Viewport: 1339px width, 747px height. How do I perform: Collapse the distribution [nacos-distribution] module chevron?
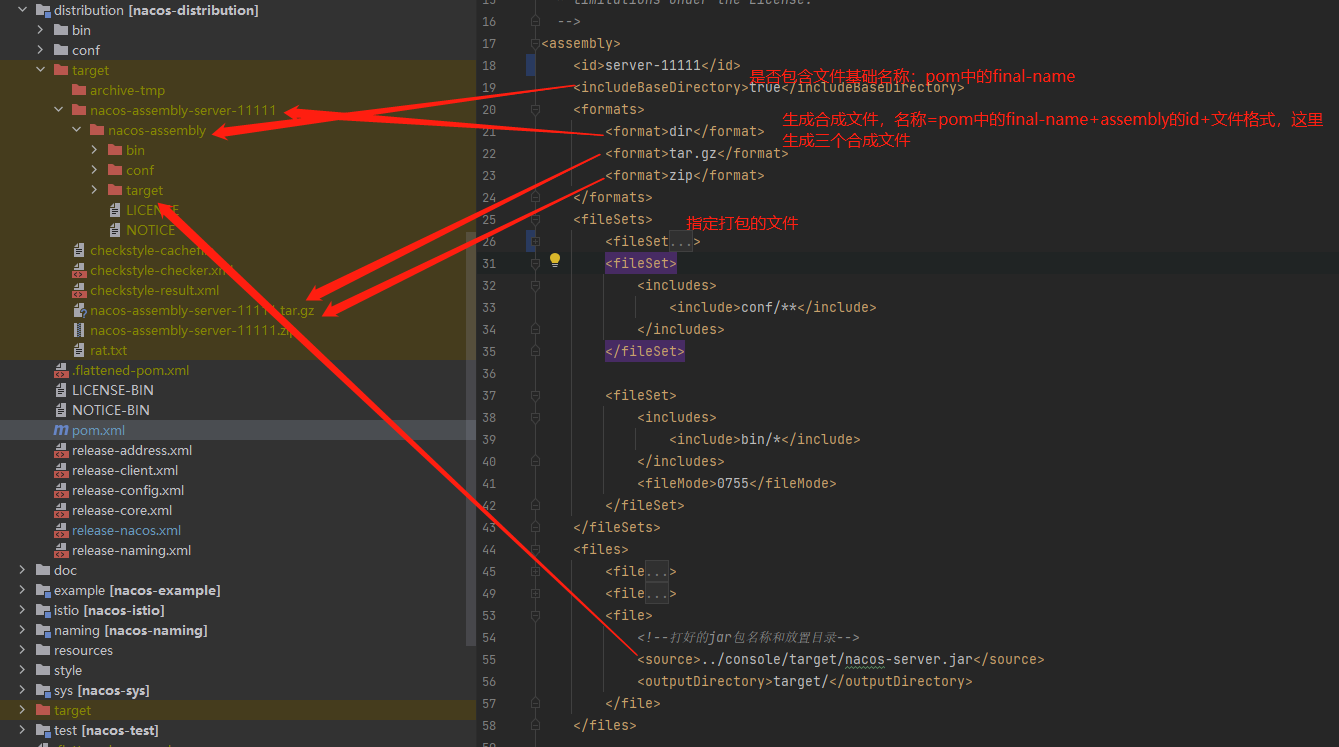[x=22, y=10]
